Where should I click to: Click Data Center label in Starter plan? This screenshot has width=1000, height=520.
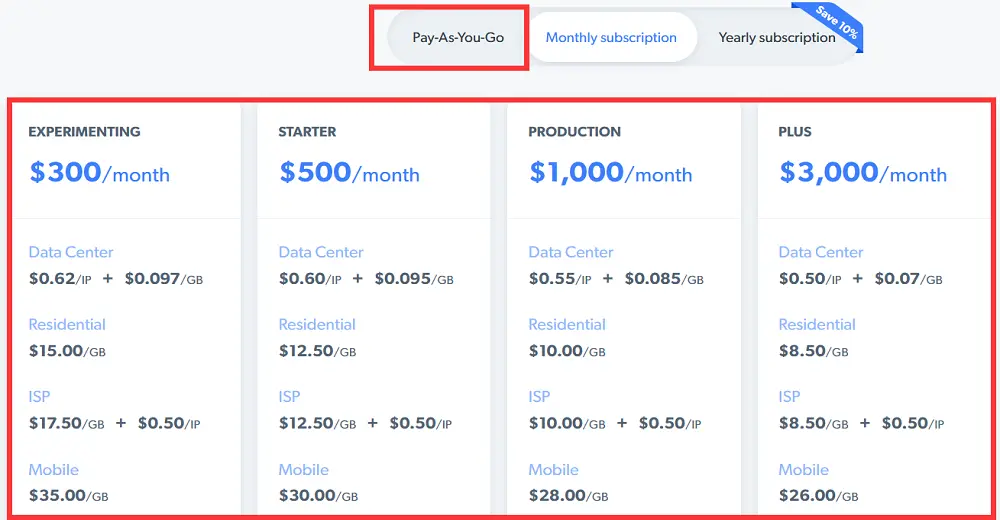coord(321,252)
